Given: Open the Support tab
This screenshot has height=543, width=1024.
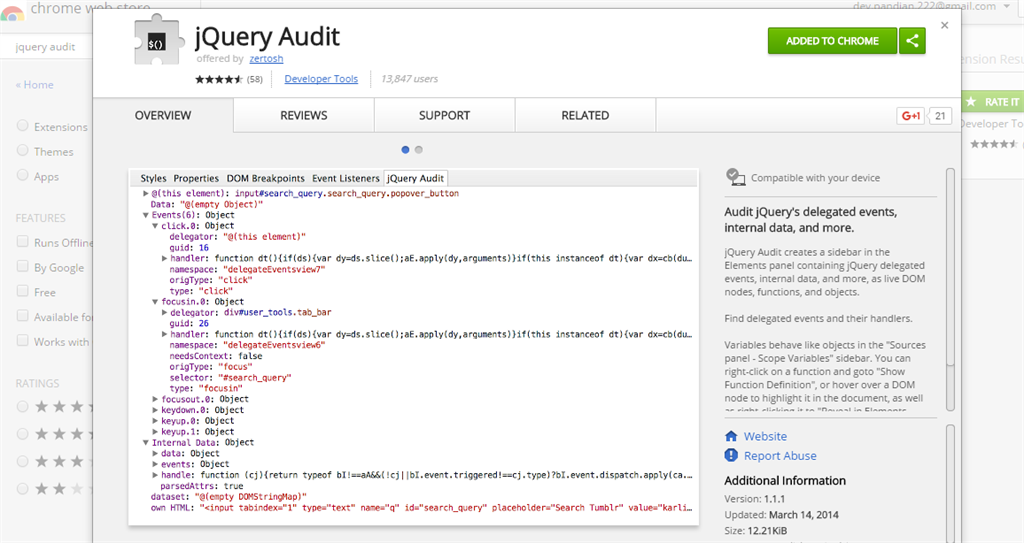Looking at the screenshot, I should point(444,116).
